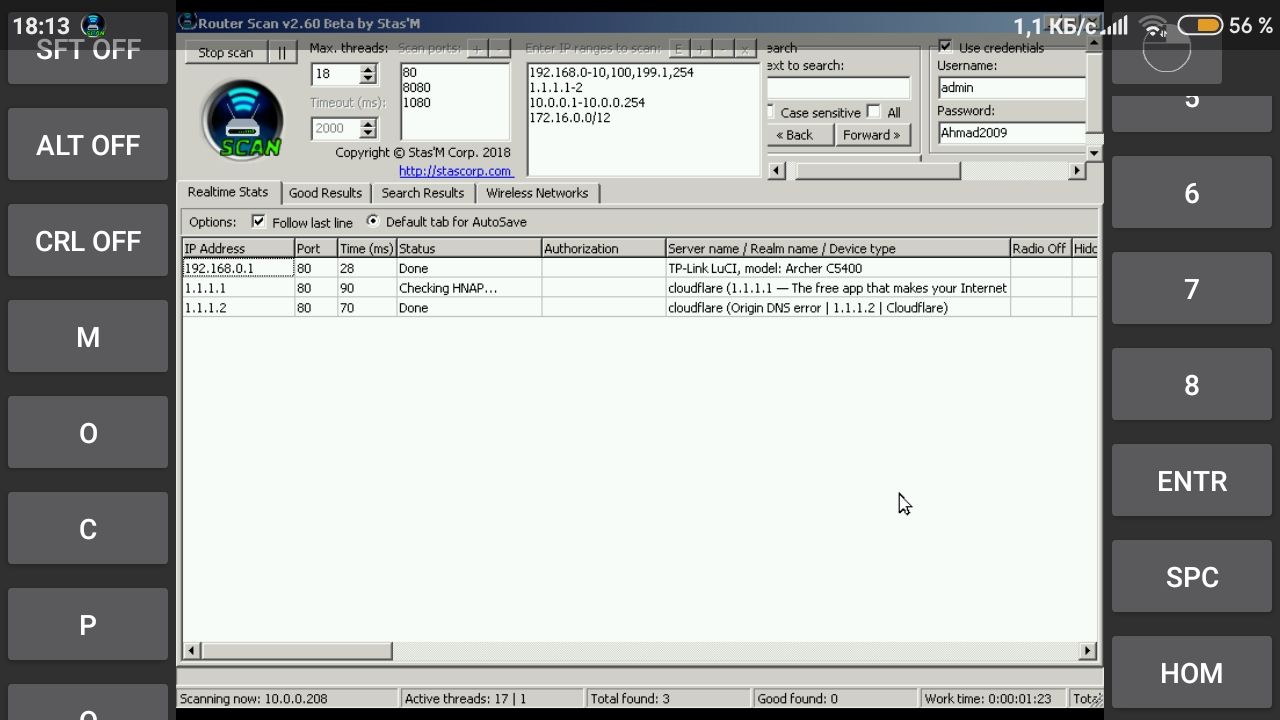The image size is (1280, 720).
Task: Select row with IP 1.1.1.2
Action: 639,308
